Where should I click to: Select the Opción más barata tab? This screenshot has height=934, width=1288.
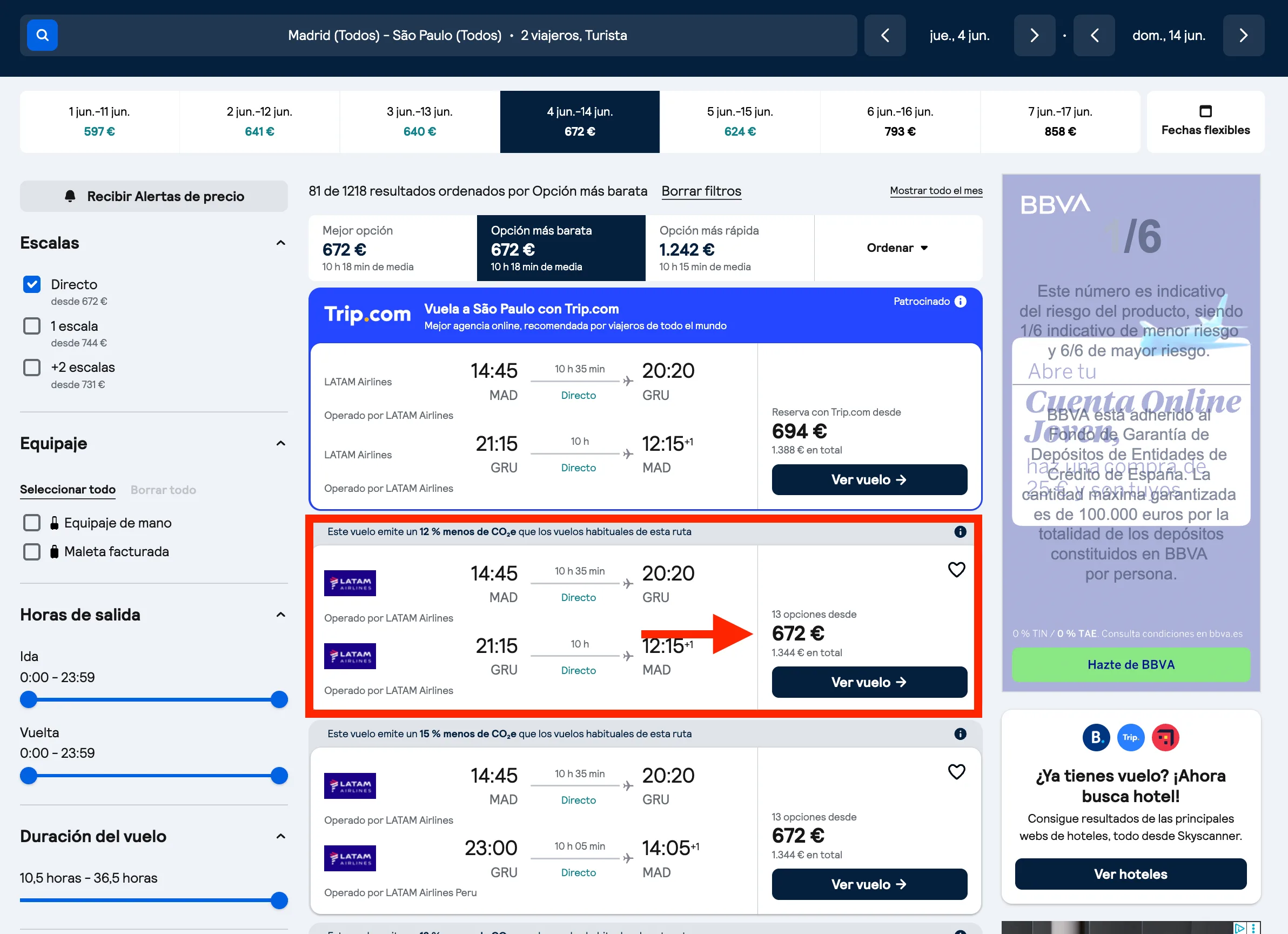[561, 248]
